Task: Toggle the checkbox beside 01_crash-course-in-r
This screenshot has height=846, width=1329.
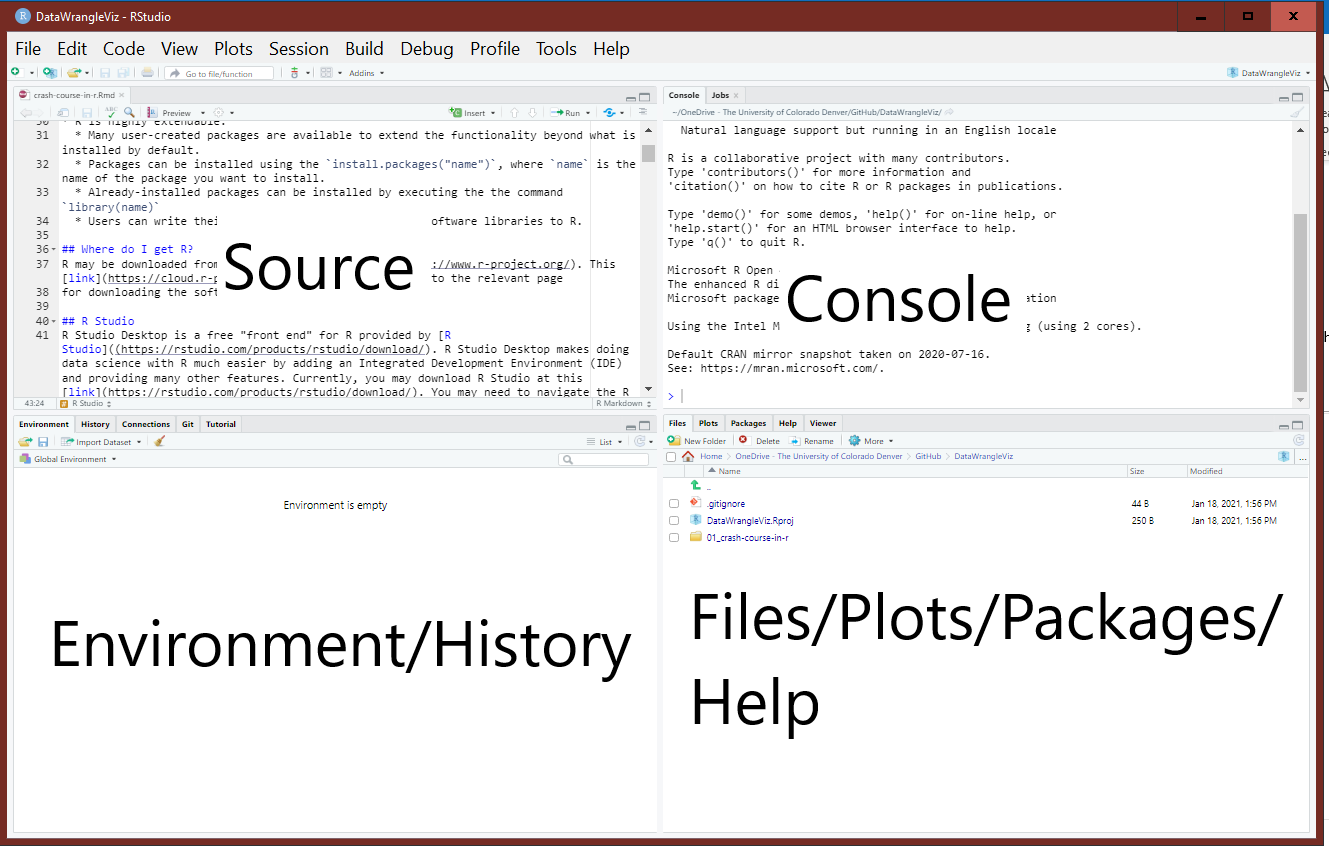Action: tap(674, 537)
